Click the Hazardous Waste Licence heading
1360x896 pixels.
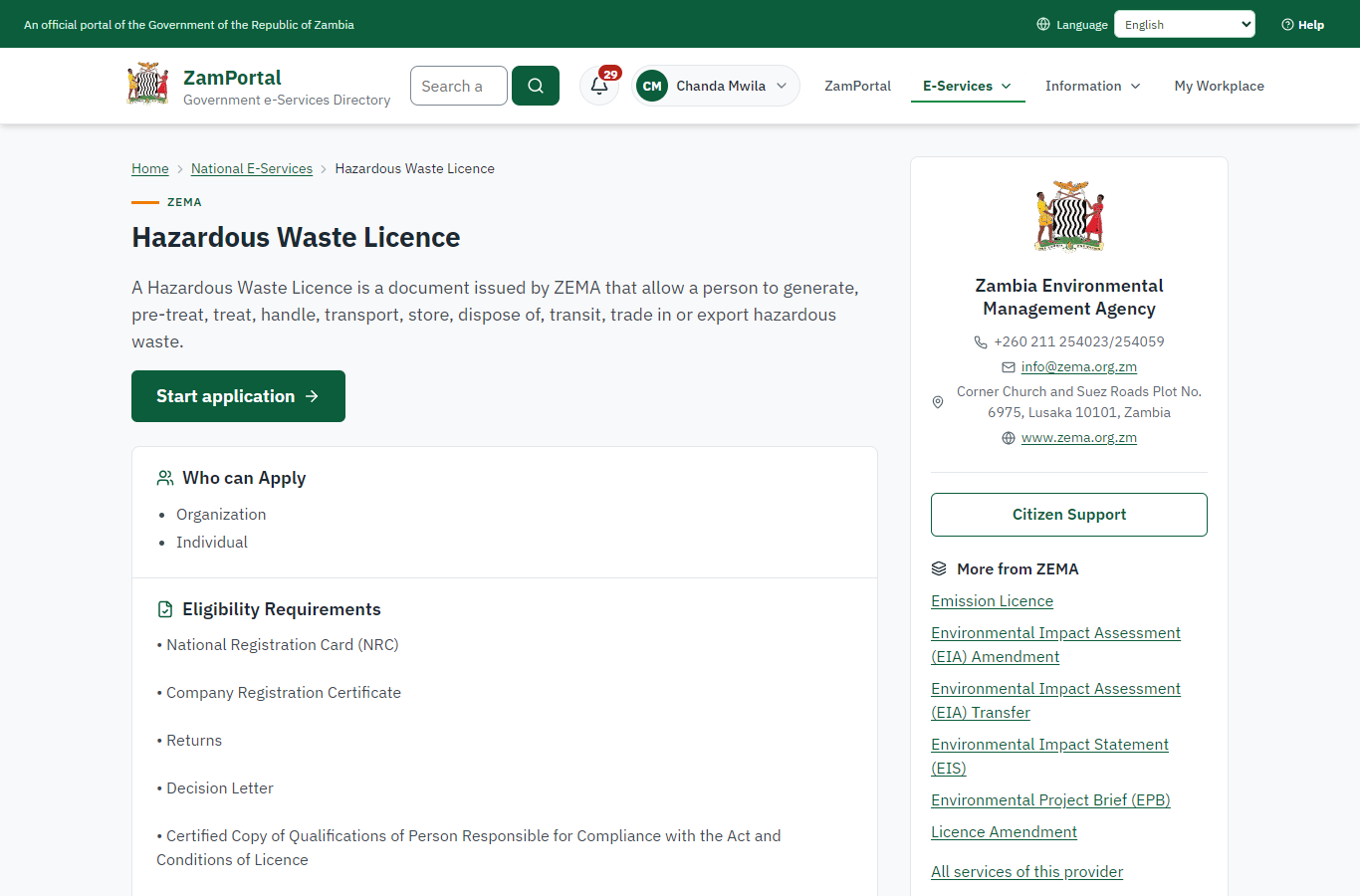pos(297,237)
